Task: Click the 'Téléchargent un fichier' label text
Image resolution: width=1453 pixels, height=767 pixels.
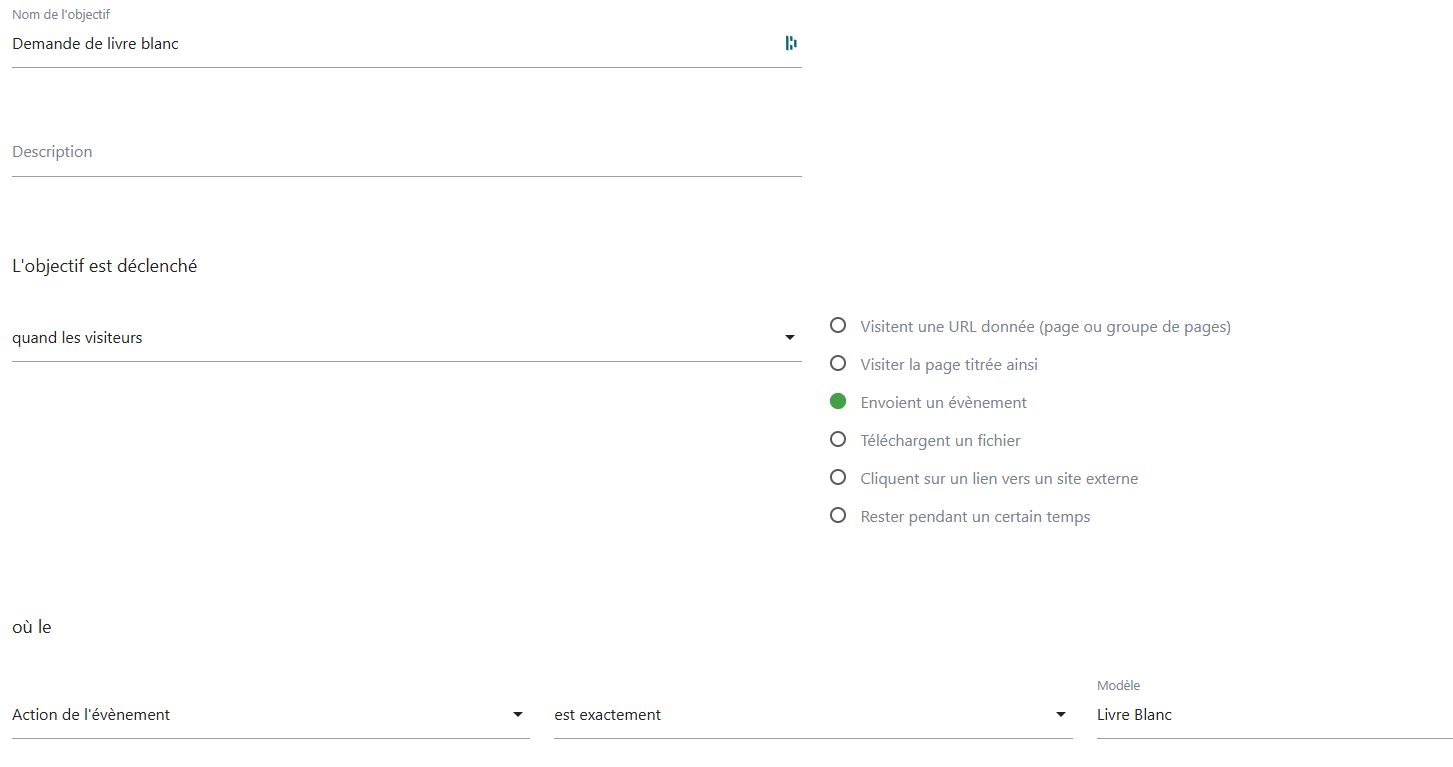Action: coord(940,441)
